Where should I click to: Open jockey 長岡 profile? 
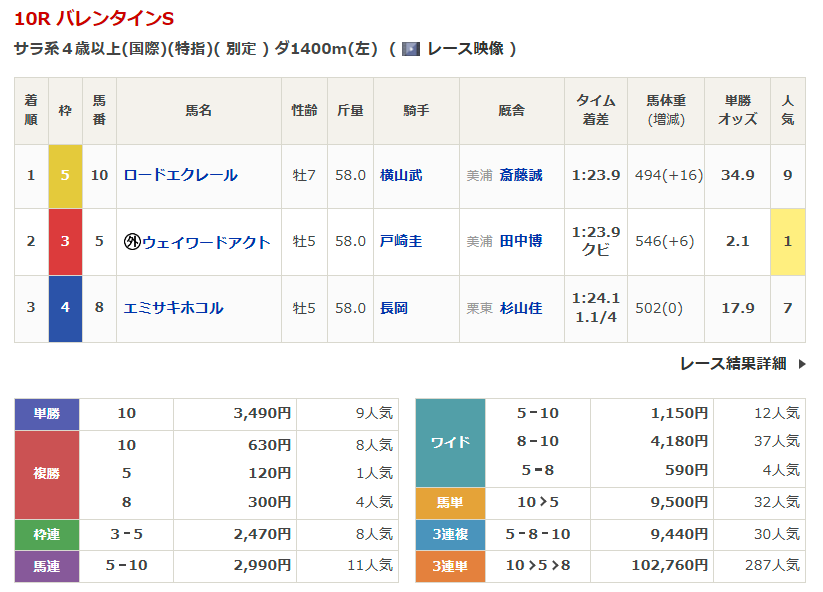394,308
